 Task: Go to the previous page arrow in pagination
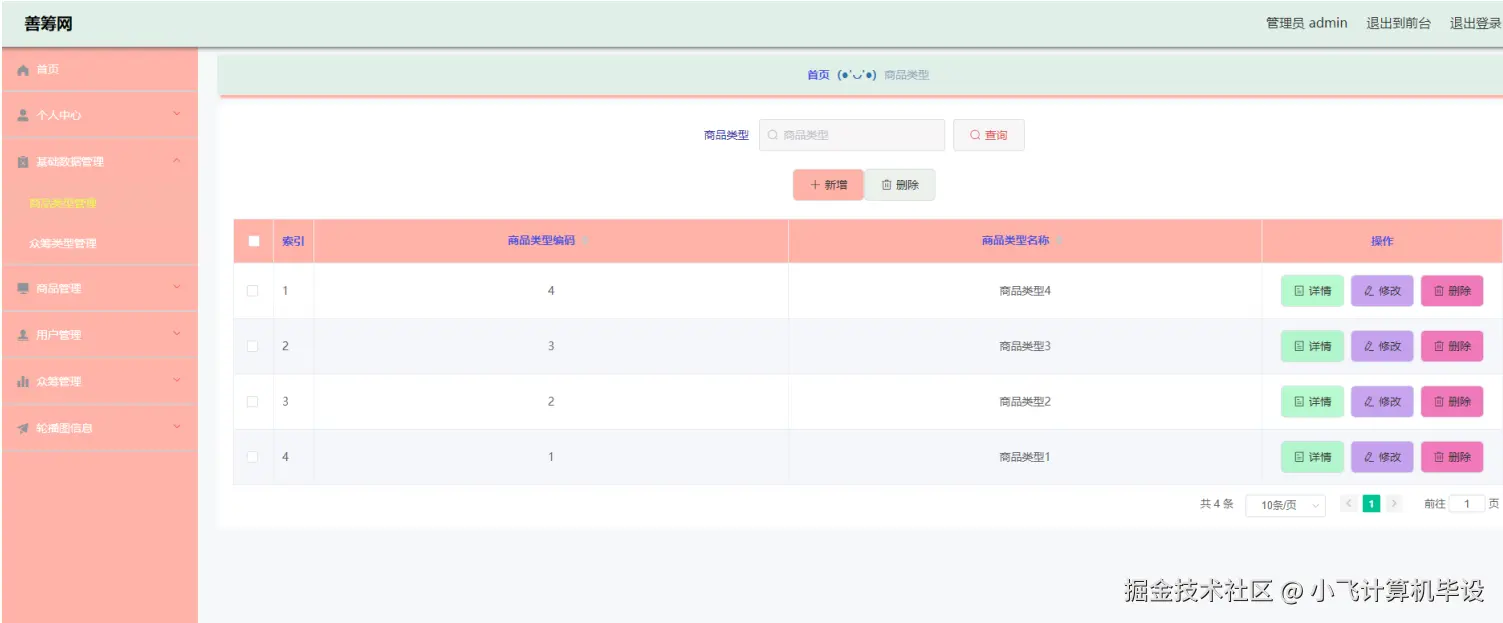(x=1349, y=504)
